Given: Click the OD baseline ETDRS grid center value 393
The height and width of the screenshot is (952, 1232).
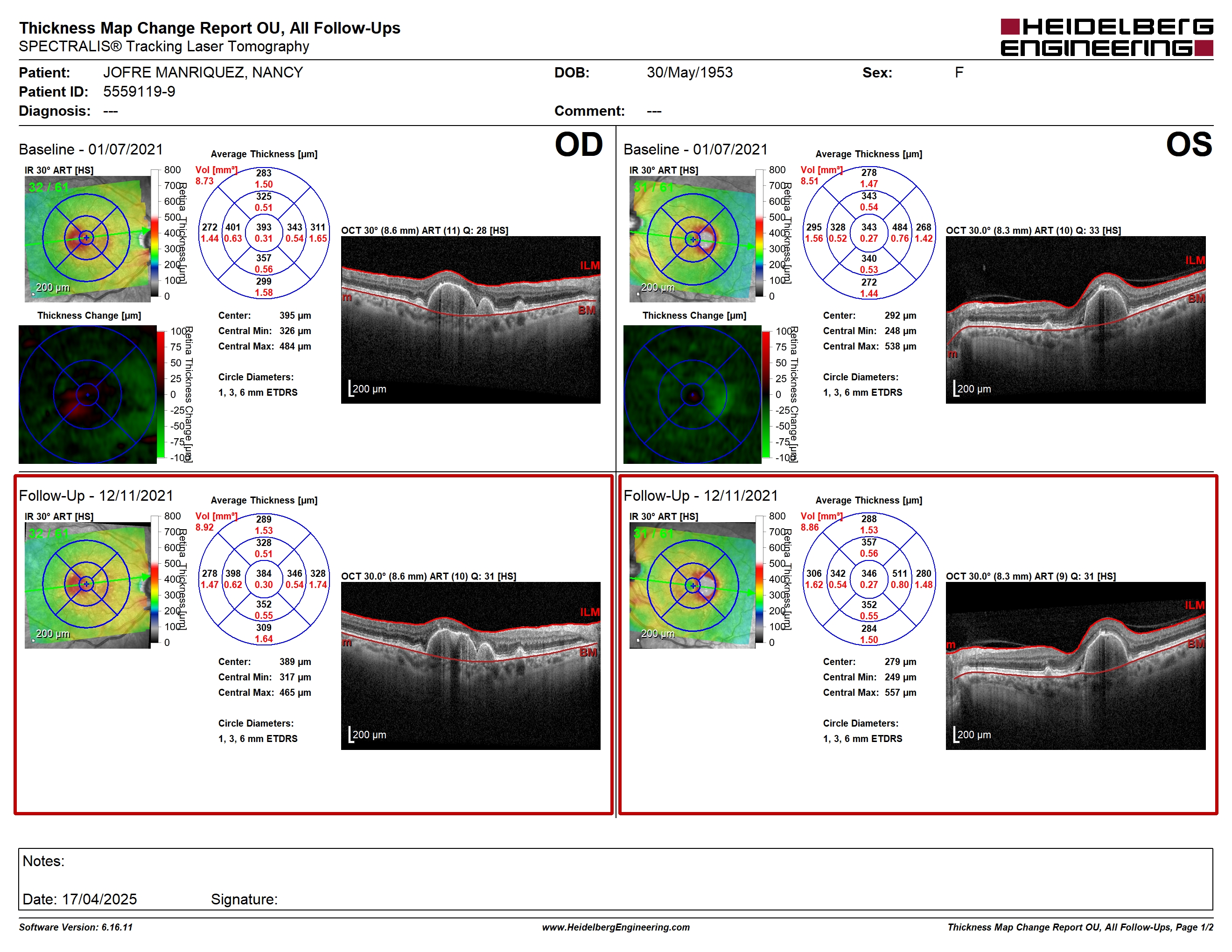Looking at the screenshot, I should coord(264,227).
